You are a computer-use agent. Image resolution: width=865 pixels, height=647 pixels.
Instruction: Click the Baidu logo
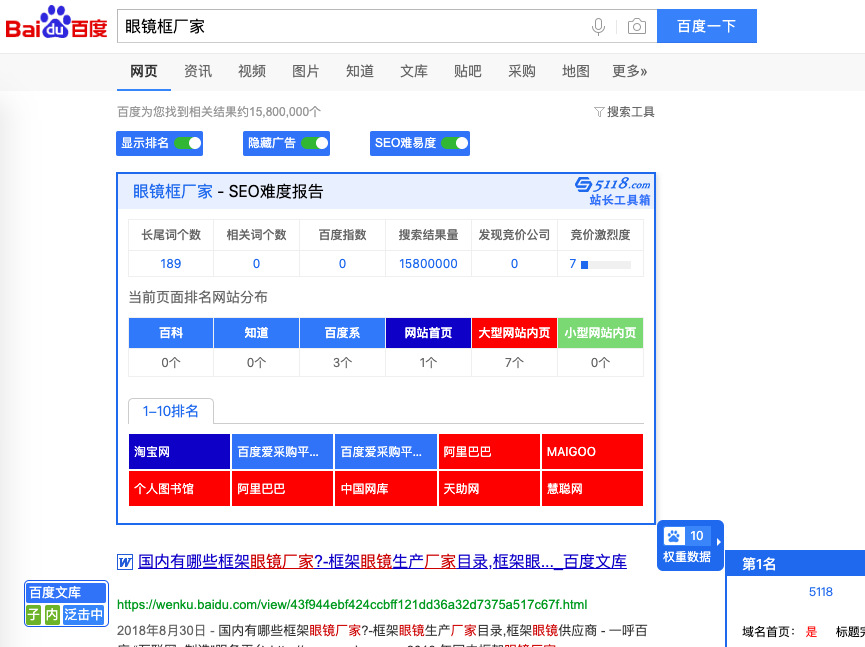56,24
